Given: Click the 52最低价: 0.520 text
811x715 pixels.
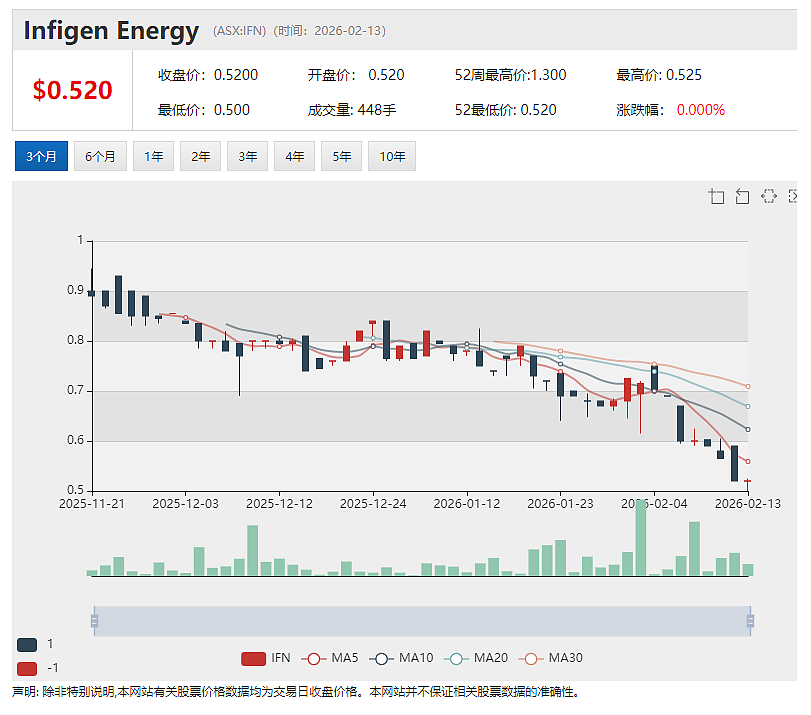Looking at the screenshot, I should pos(505,110).
